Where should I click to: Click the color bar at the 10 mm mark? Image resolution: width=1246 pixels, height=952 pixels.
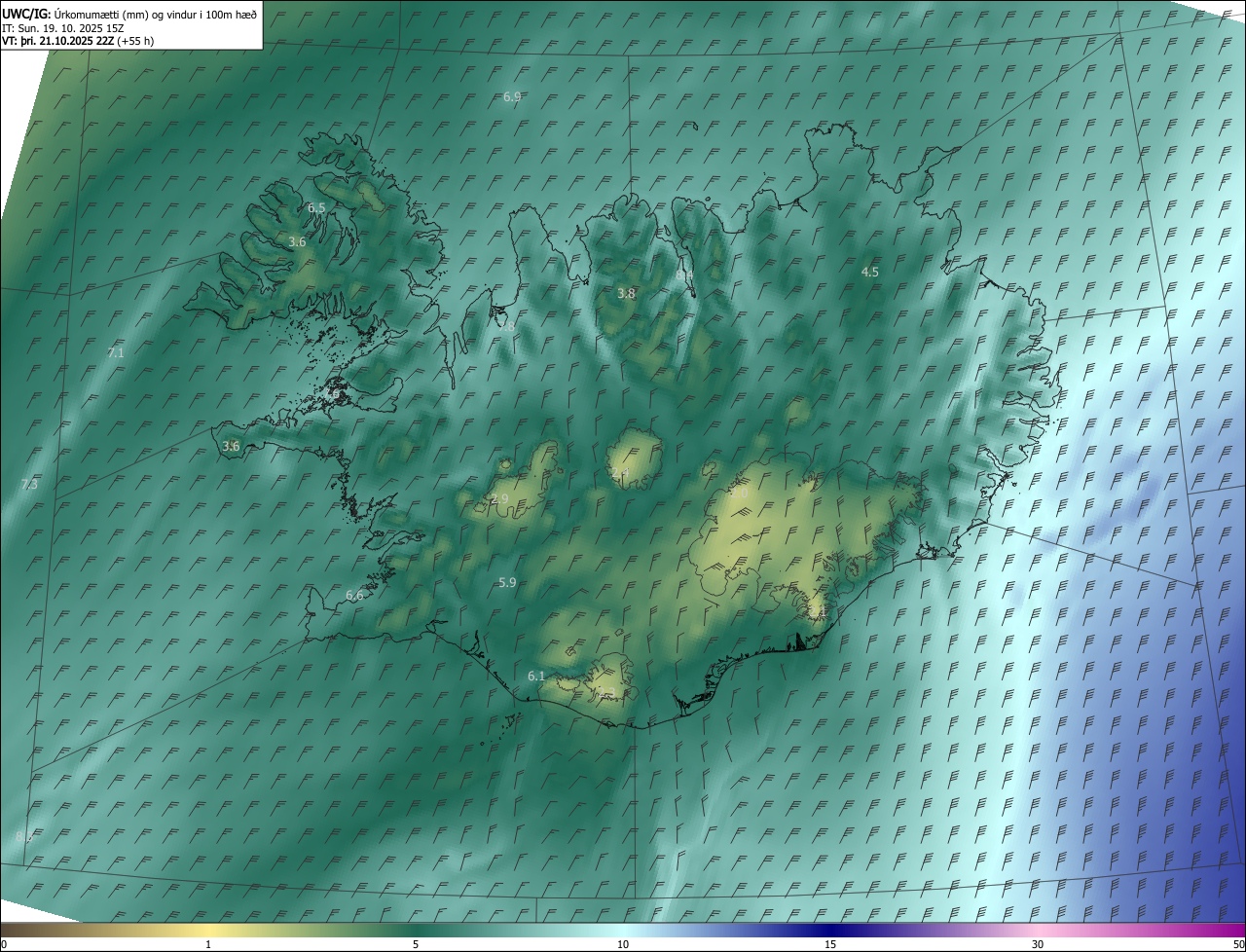(x=623, y=931)
